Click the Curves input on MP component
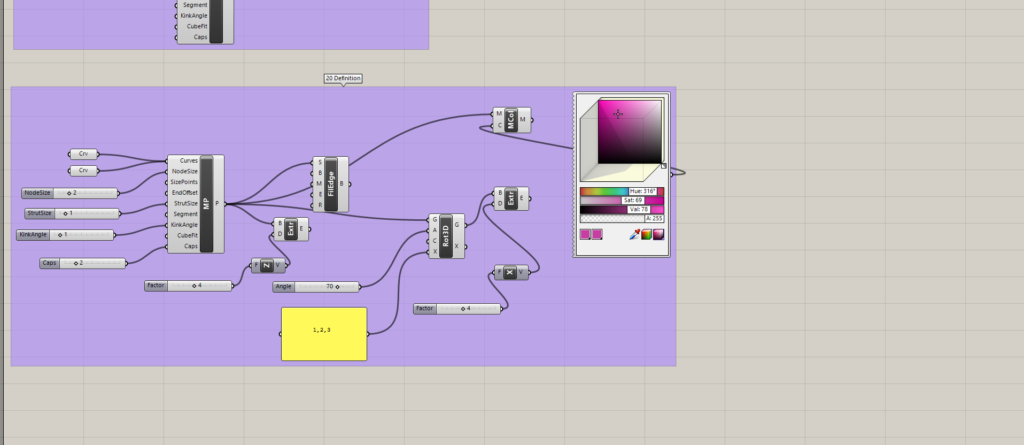The image size is (1024, 445). (188, 161)
